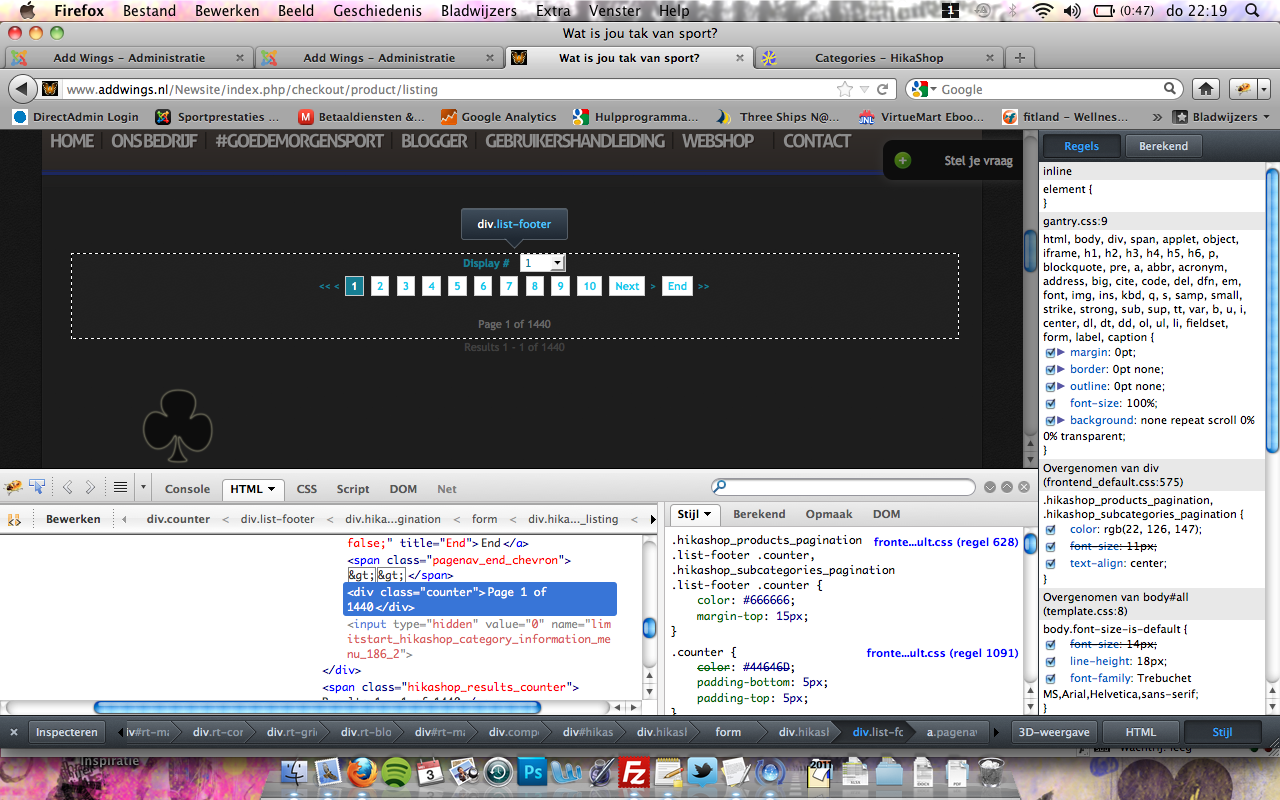Open the Trash in the Dock
Viewport: 1280px width, 800px height.
(x=990, y=773)
